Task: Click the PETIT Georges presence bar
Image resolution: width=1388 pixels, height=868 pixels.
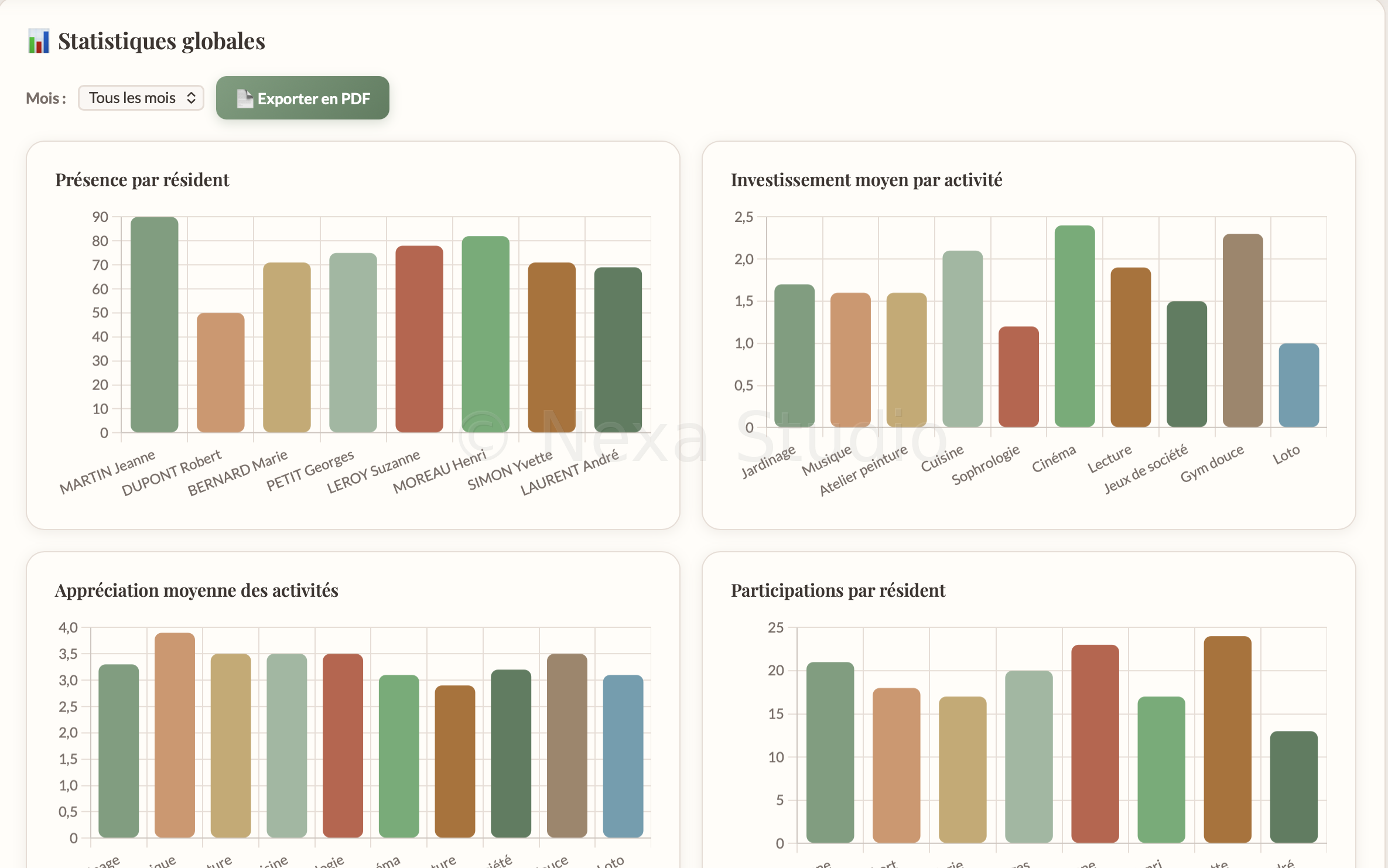Action: coord(353,343)
